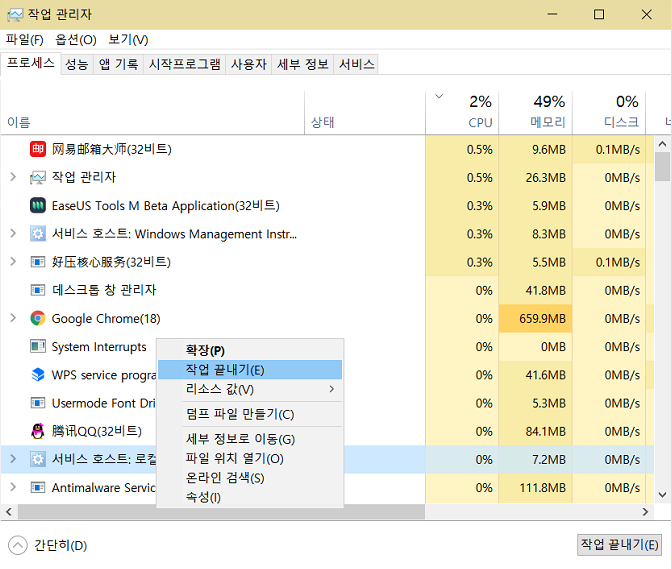Expand the 작업 관리자 process group

click(13, 177)
